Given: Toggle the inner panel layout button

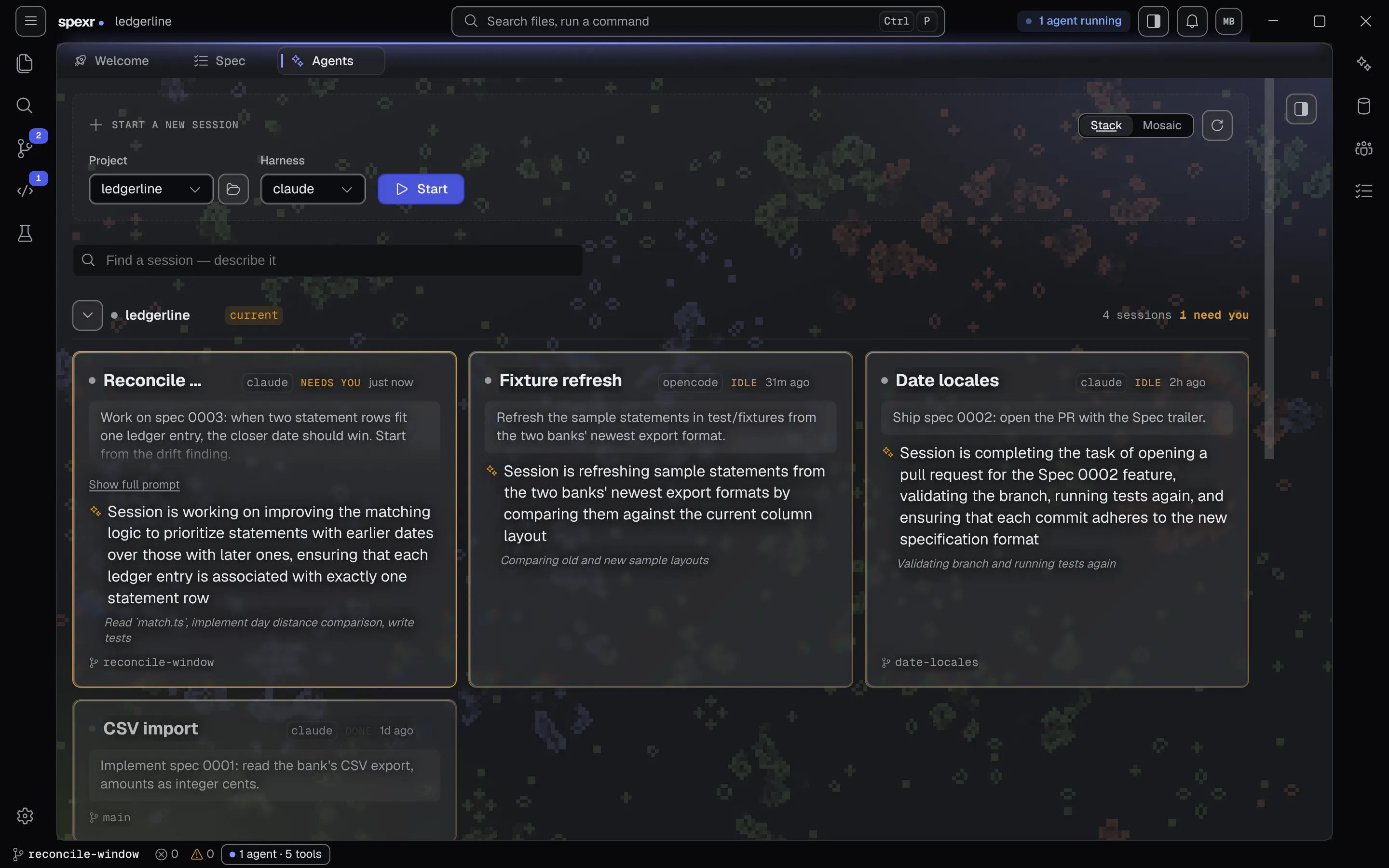Looking at the screenshot, I should [x=1301, y=109].
